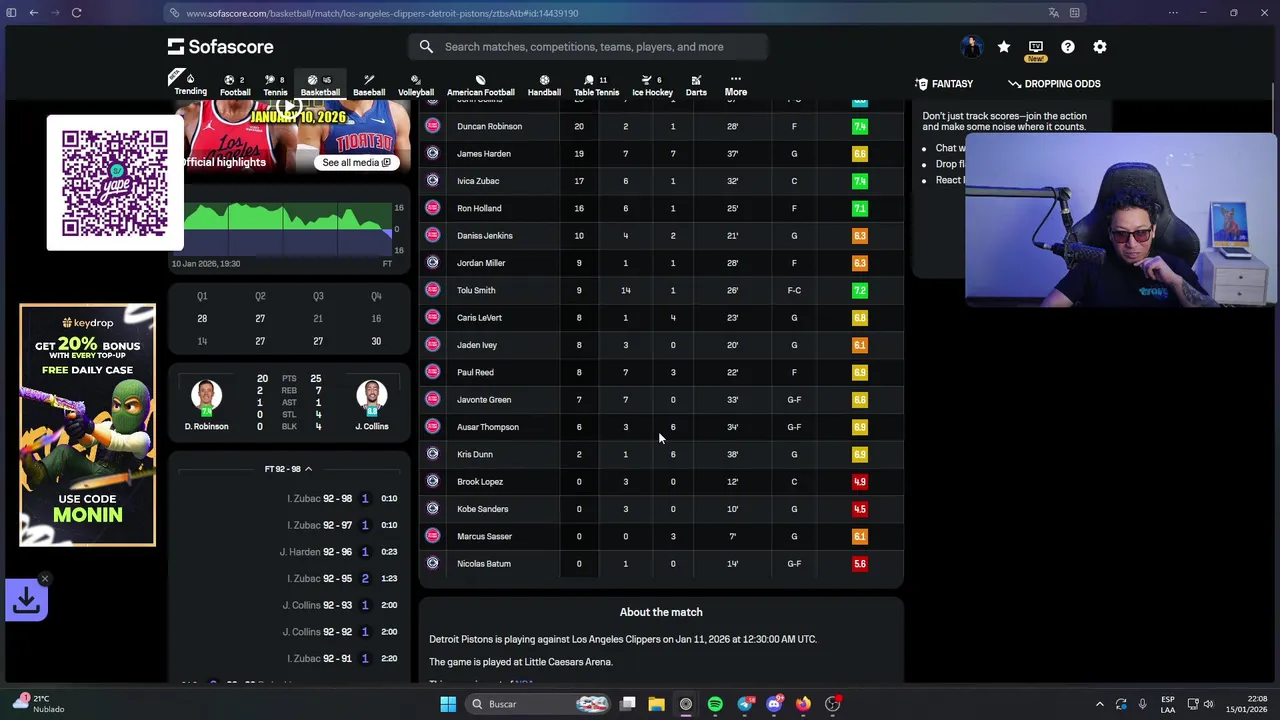Screen dimensions: 1280x720
Task: Select Paul Reed in the table
Action: point(661,372)
